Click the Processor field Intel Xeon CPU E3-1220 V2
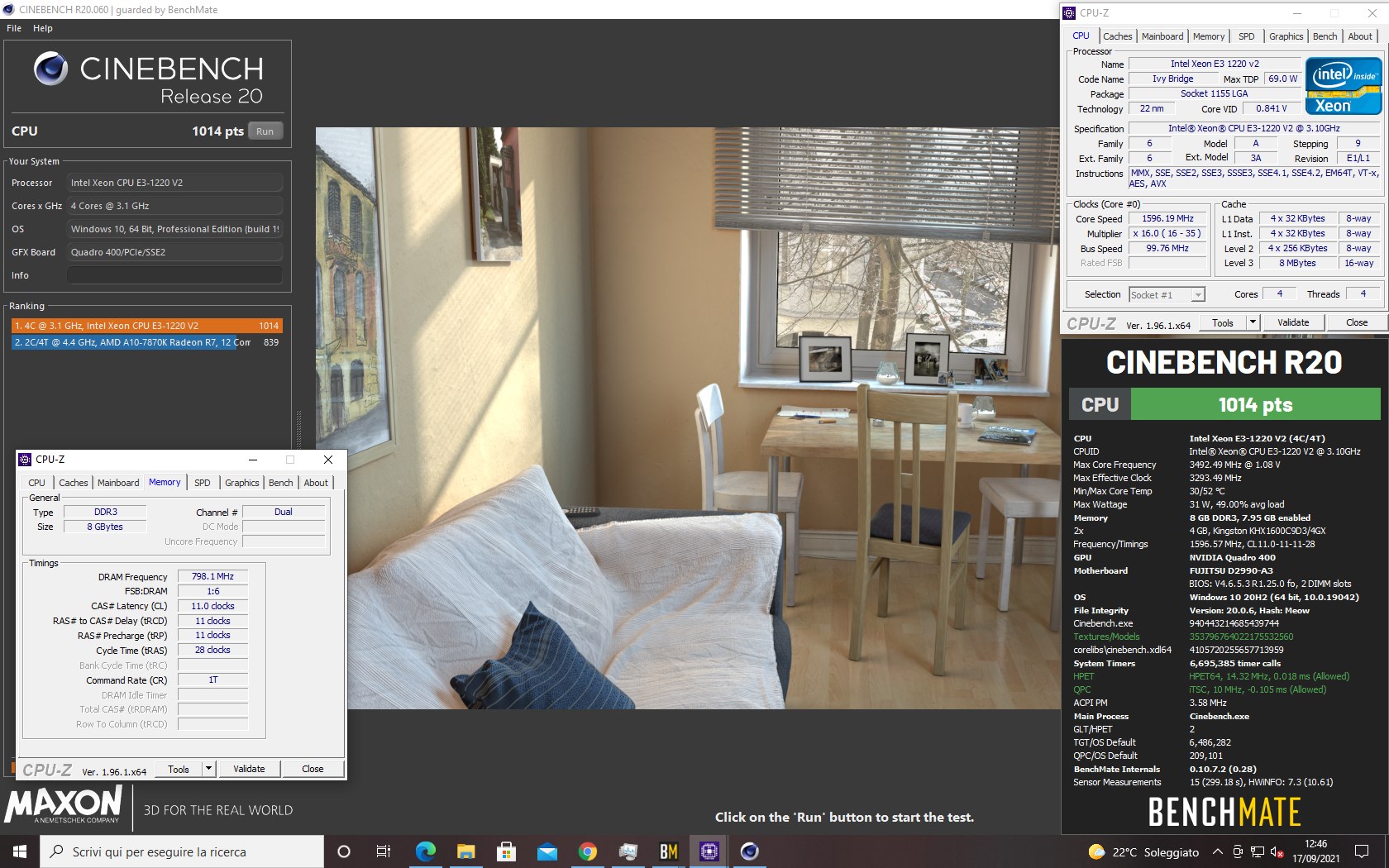Image resolution: width=1389 pixels, height=868 pixels. tap(174, 183)
